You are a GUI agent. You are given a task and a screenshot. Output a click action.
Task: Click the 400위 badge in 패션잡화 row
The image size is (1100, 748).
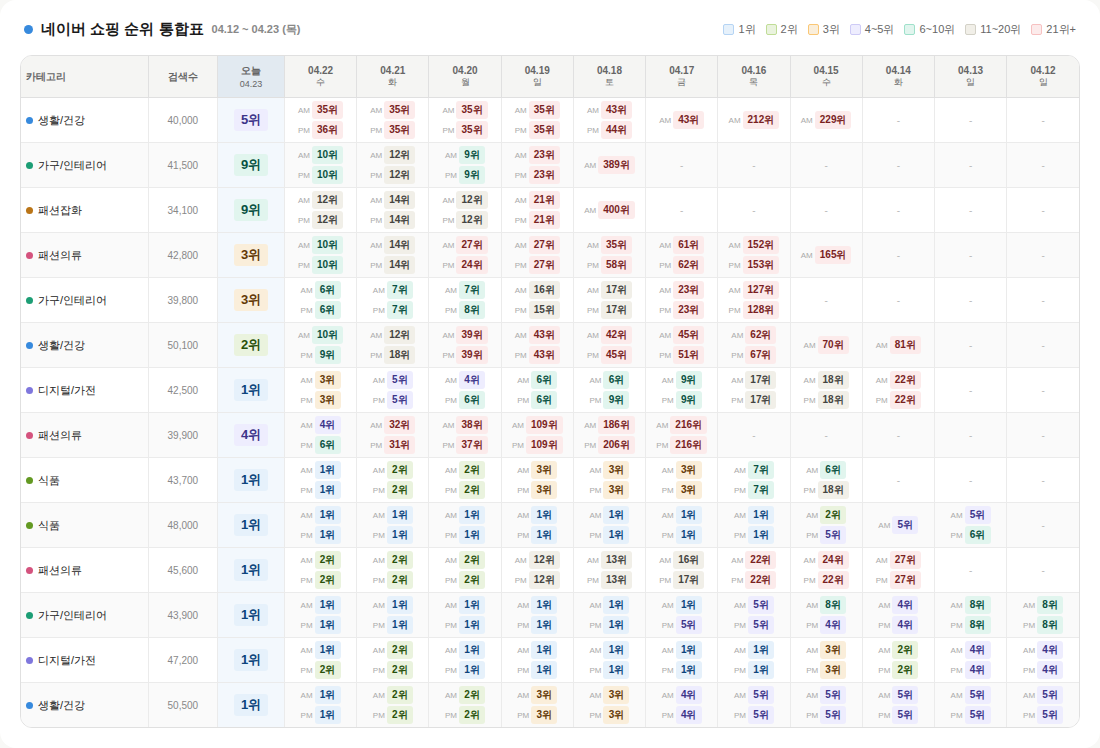click(616, 210)
